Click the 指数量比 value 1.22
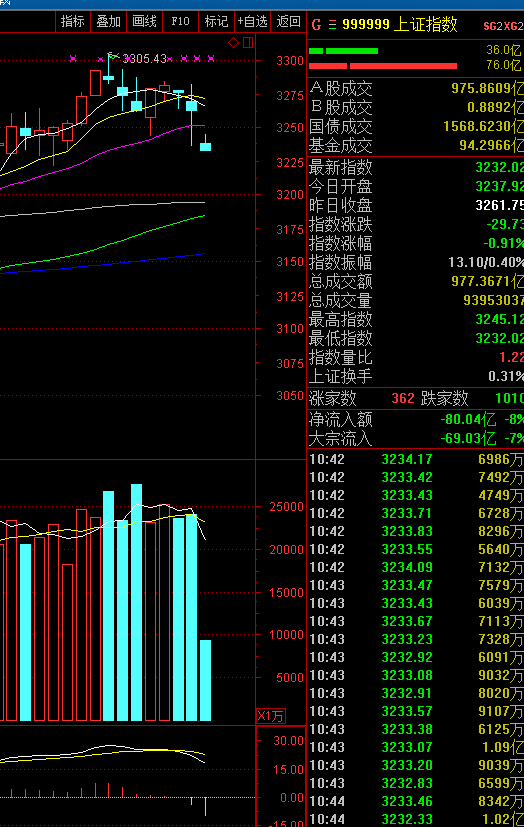Image resolution: width=524 pixels, height=827 pixels. [511, 358]
